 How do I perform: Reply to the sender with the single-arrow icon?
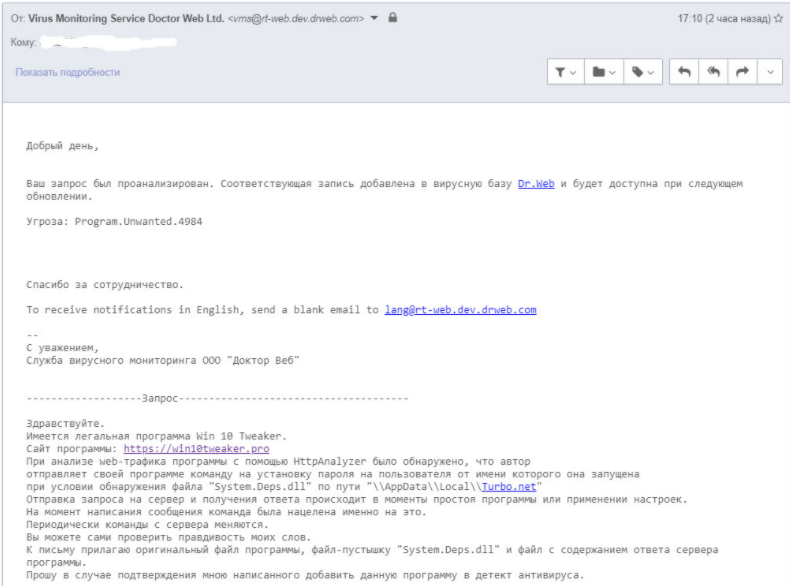[684, 72]
